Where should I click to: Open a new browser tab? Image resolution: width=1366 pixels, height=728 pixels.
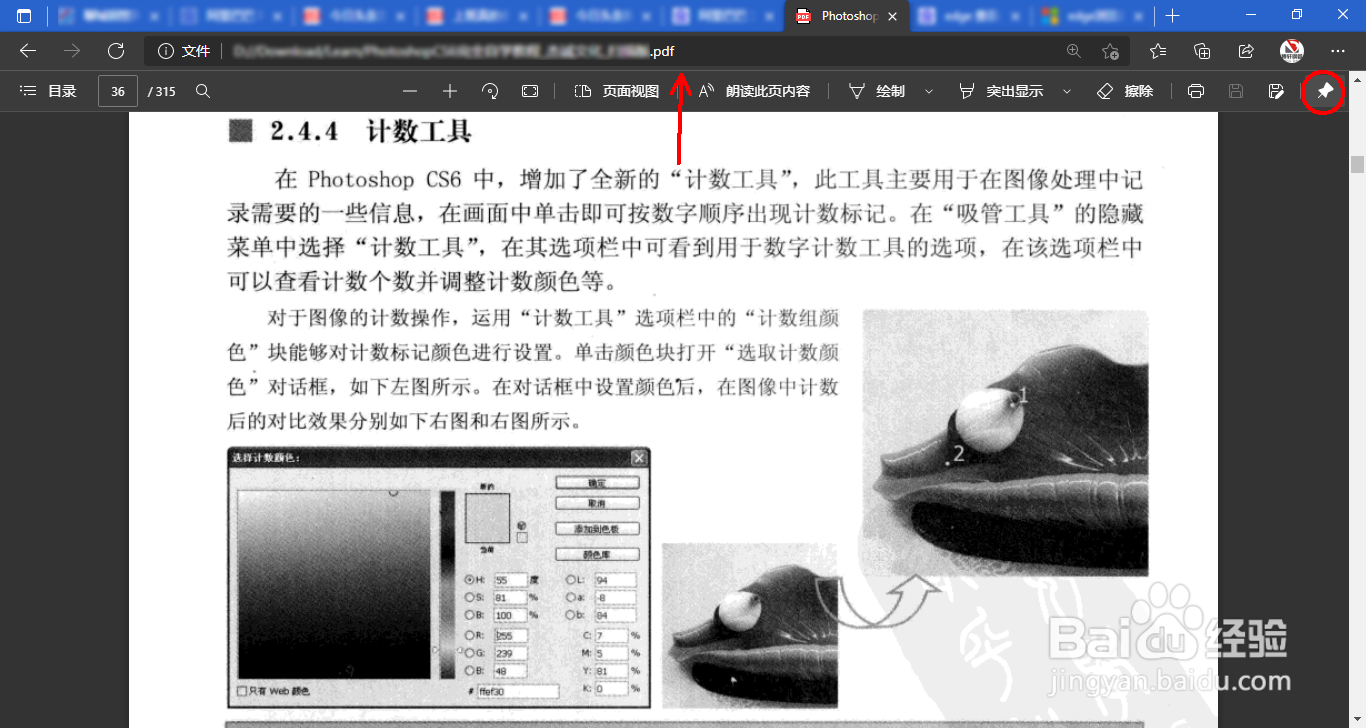coord(1173,16)
